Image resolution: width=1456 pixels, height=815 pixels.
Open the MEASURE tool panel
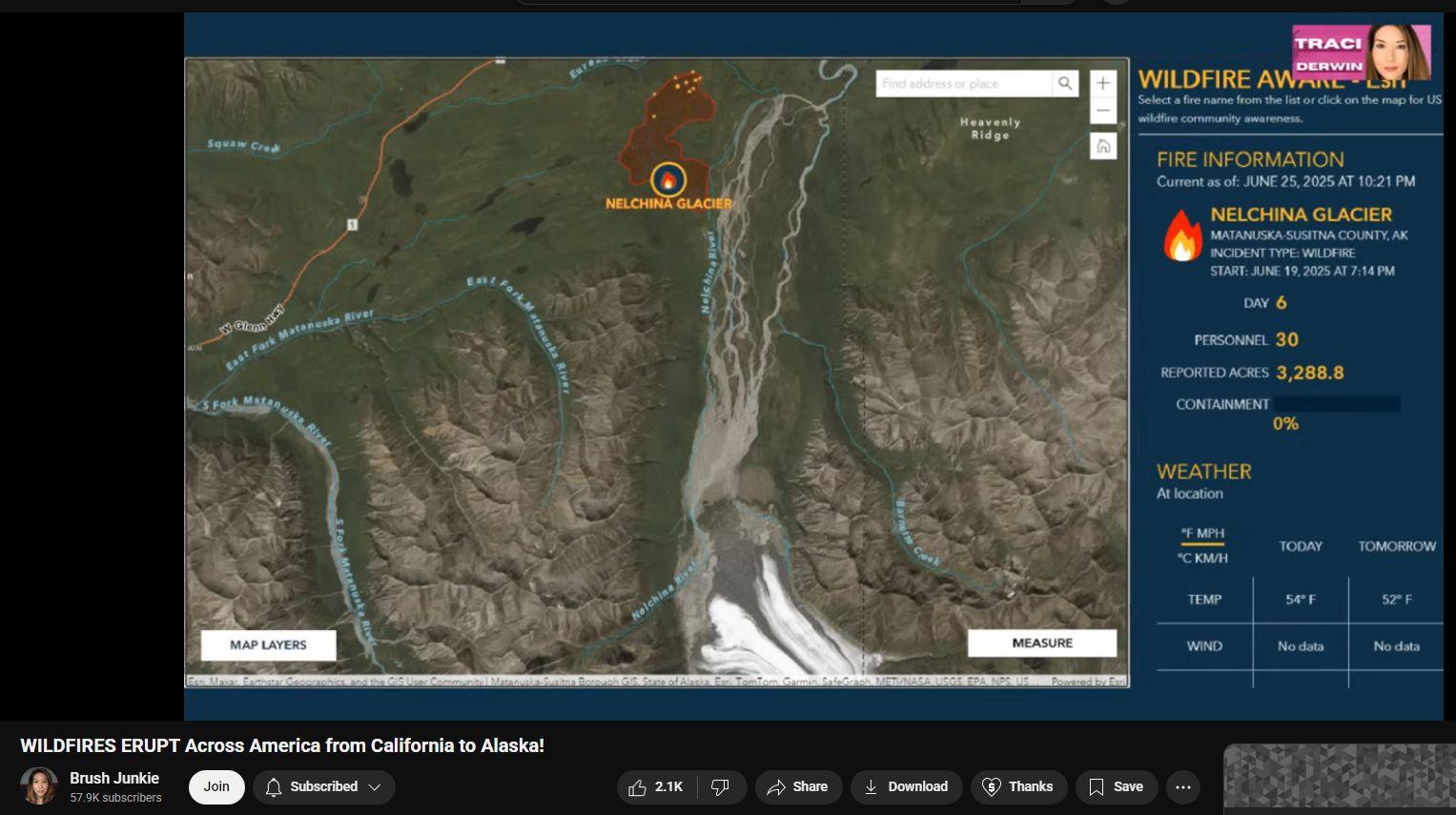[x=1042, y=643]
